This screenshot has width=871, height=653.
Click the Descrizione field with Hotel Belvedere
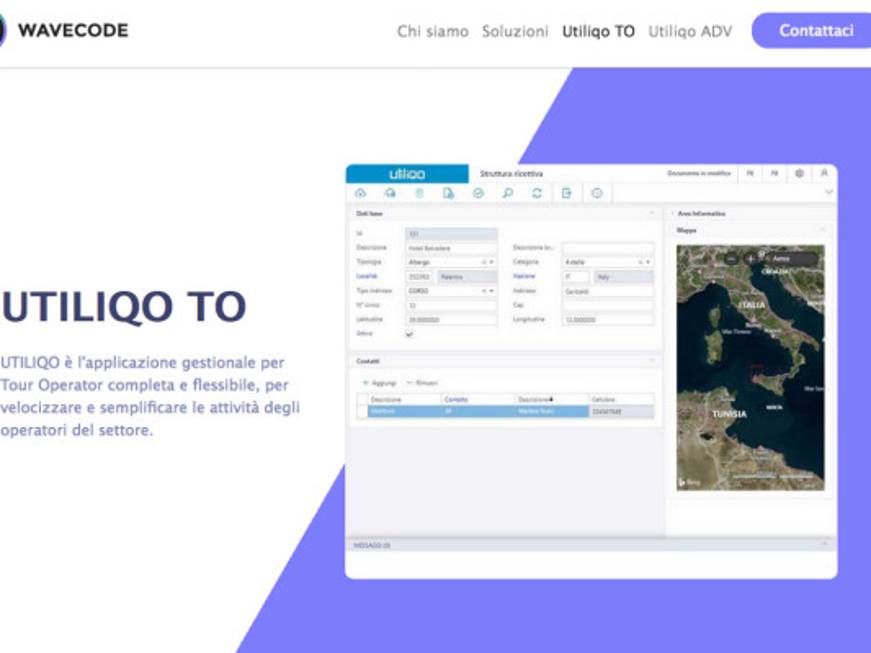coord(451,248)
